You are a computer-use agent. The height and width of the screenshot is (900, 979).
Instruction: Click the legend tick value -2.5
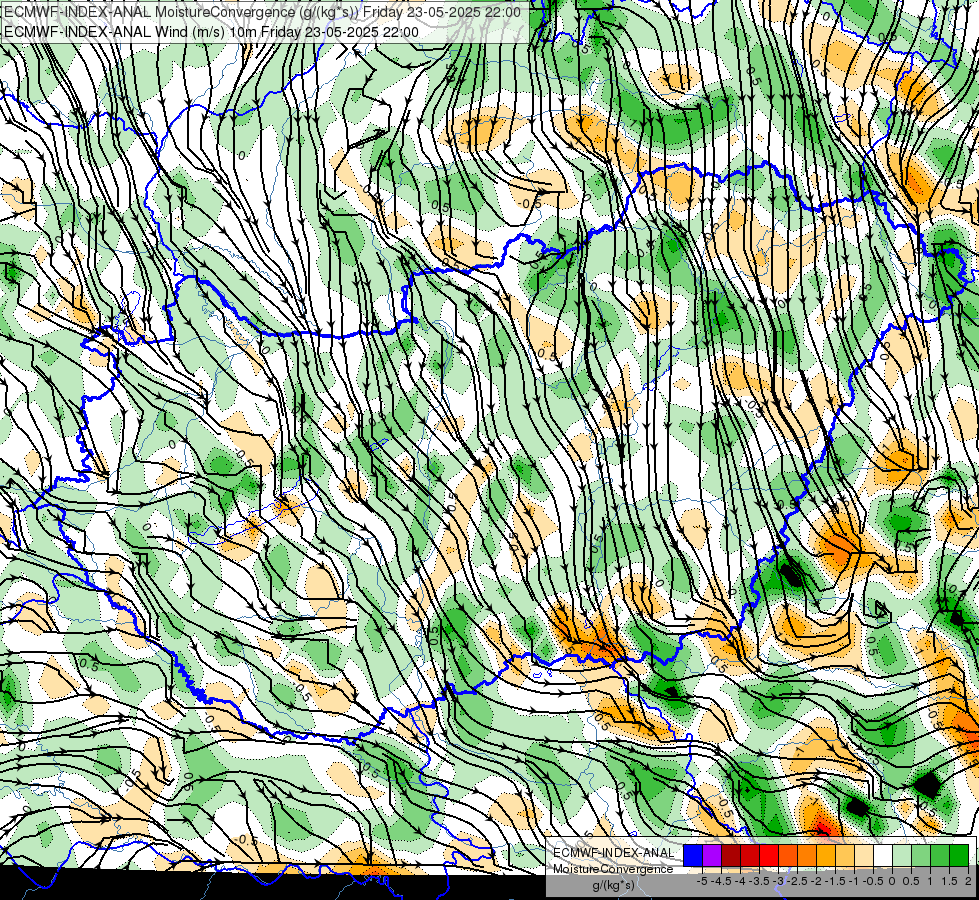tap(797, 881)
